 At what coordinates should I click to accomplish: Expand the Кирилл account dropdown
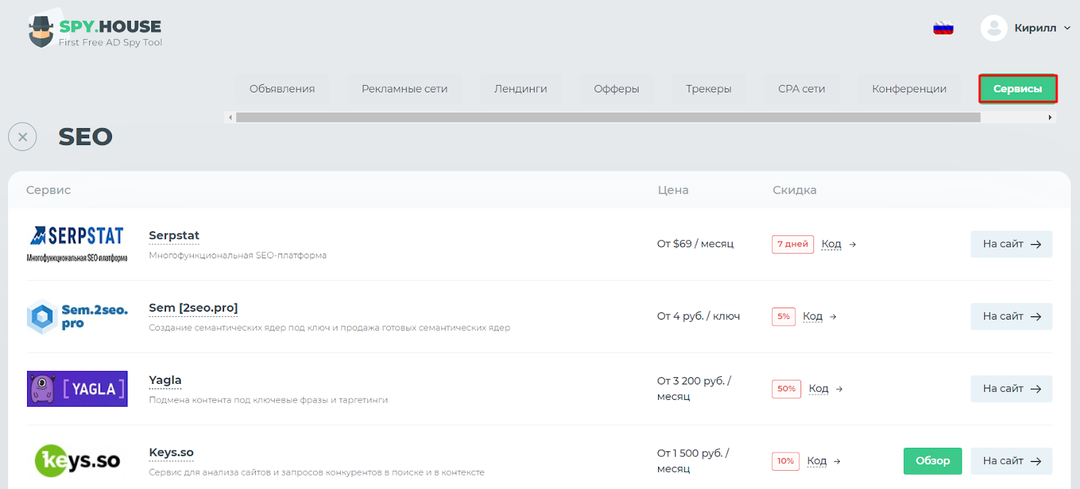pos(1042,28)
